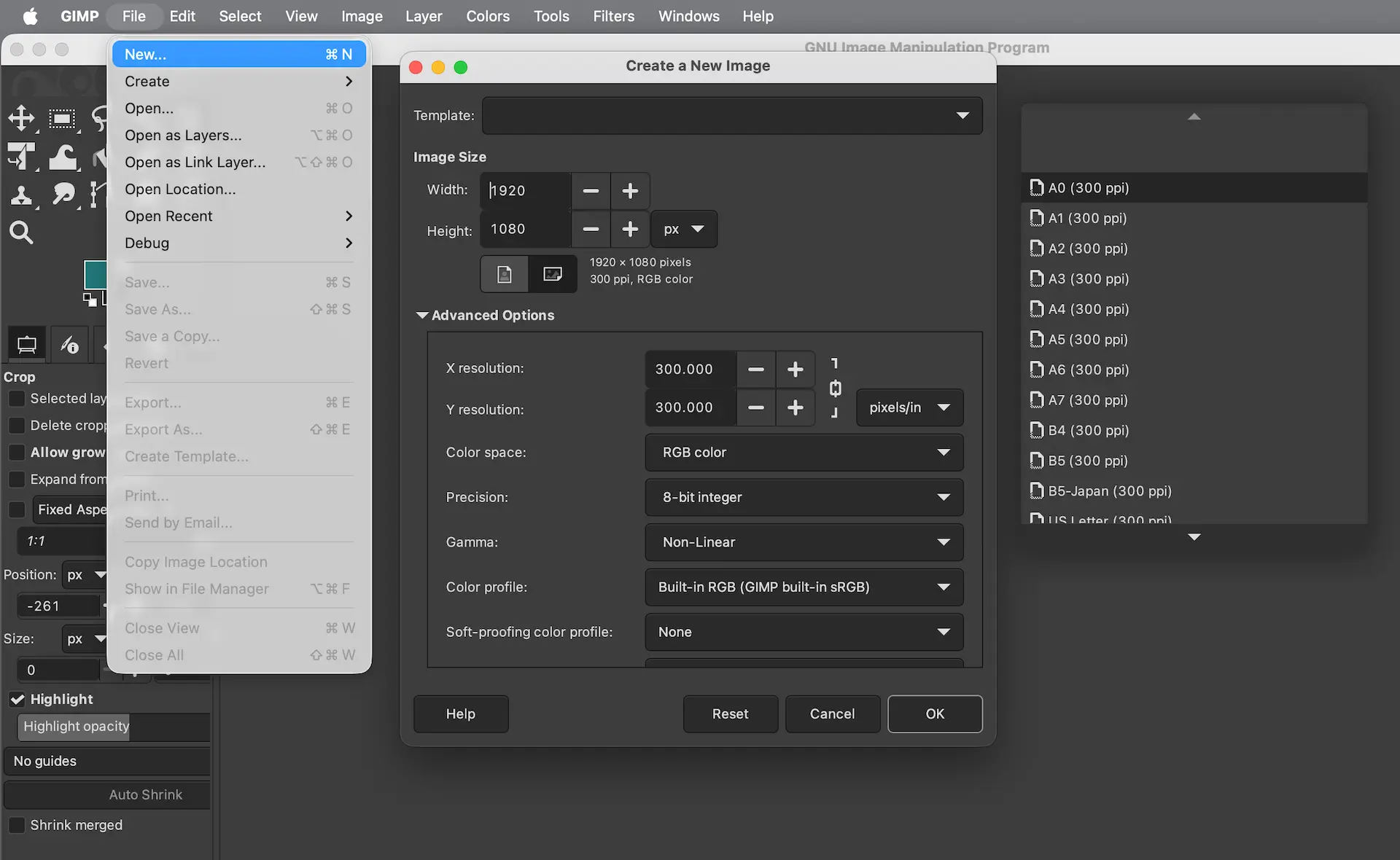Open the Precision 8-bit integer dropdown
This screenshot has width=1400, height=860.
pos(804,497)
